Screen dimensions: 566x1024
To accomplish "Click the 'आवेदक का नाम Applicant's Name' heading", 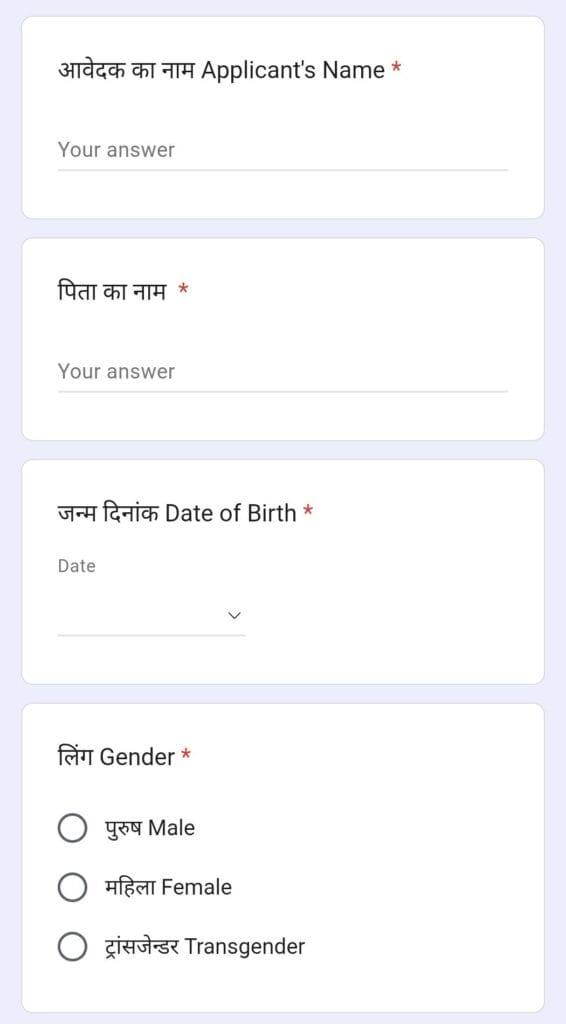I will [221, 69].
